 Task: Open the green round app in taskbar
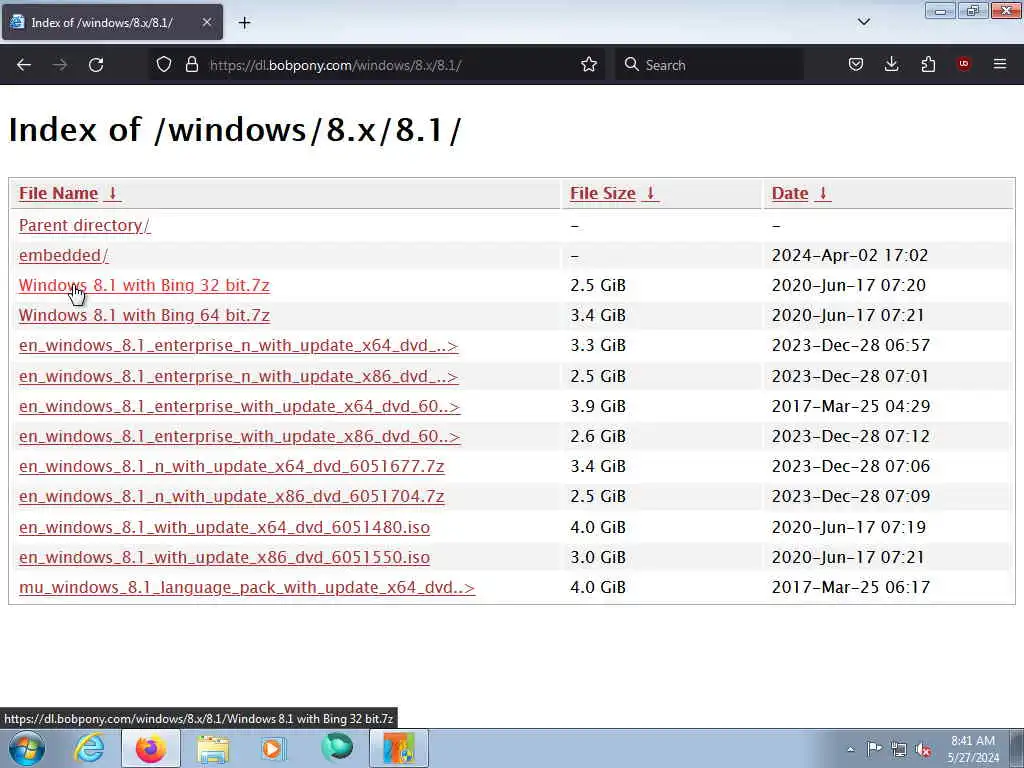click(x=337, y=748)
